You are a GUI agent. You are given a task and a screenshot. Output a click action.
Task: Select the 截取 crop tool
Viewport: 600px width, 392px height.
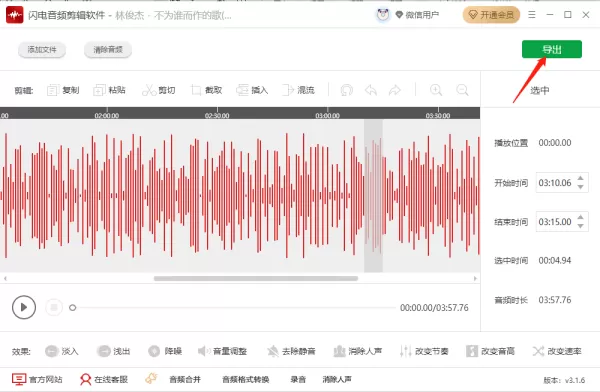point(206,90)
